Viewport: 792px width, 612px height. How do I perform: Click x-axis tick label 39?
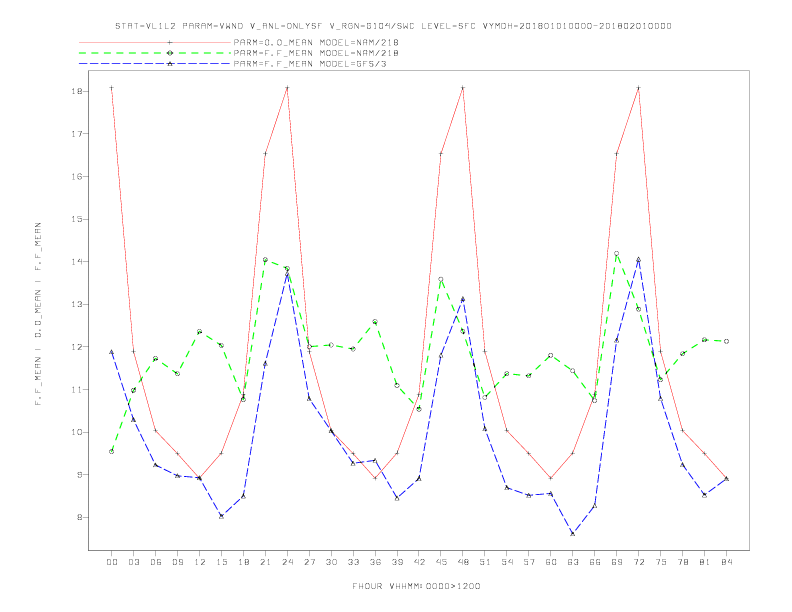pos(397,562)
